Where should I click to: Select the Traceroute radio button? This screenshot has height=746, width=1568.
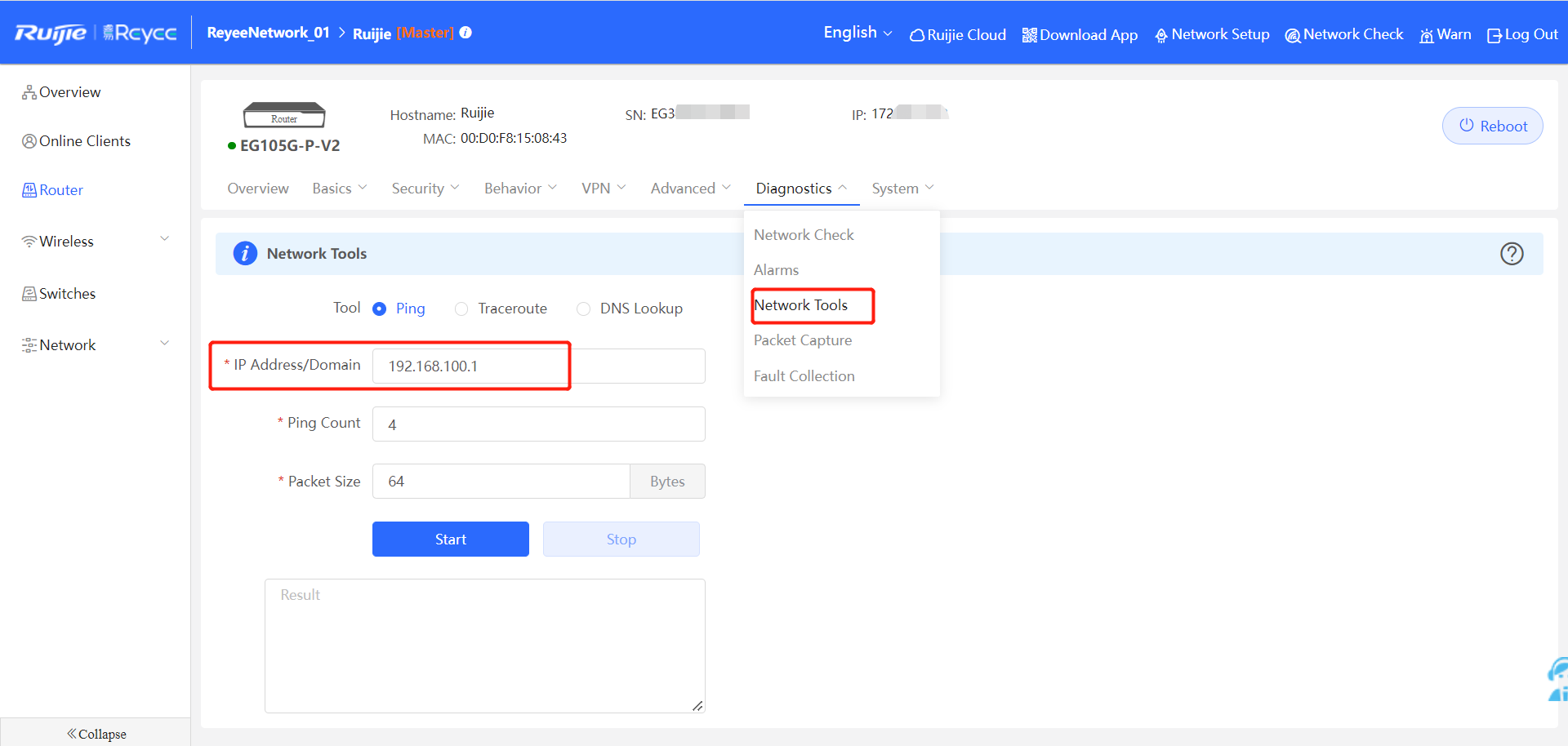click(461, 309)
